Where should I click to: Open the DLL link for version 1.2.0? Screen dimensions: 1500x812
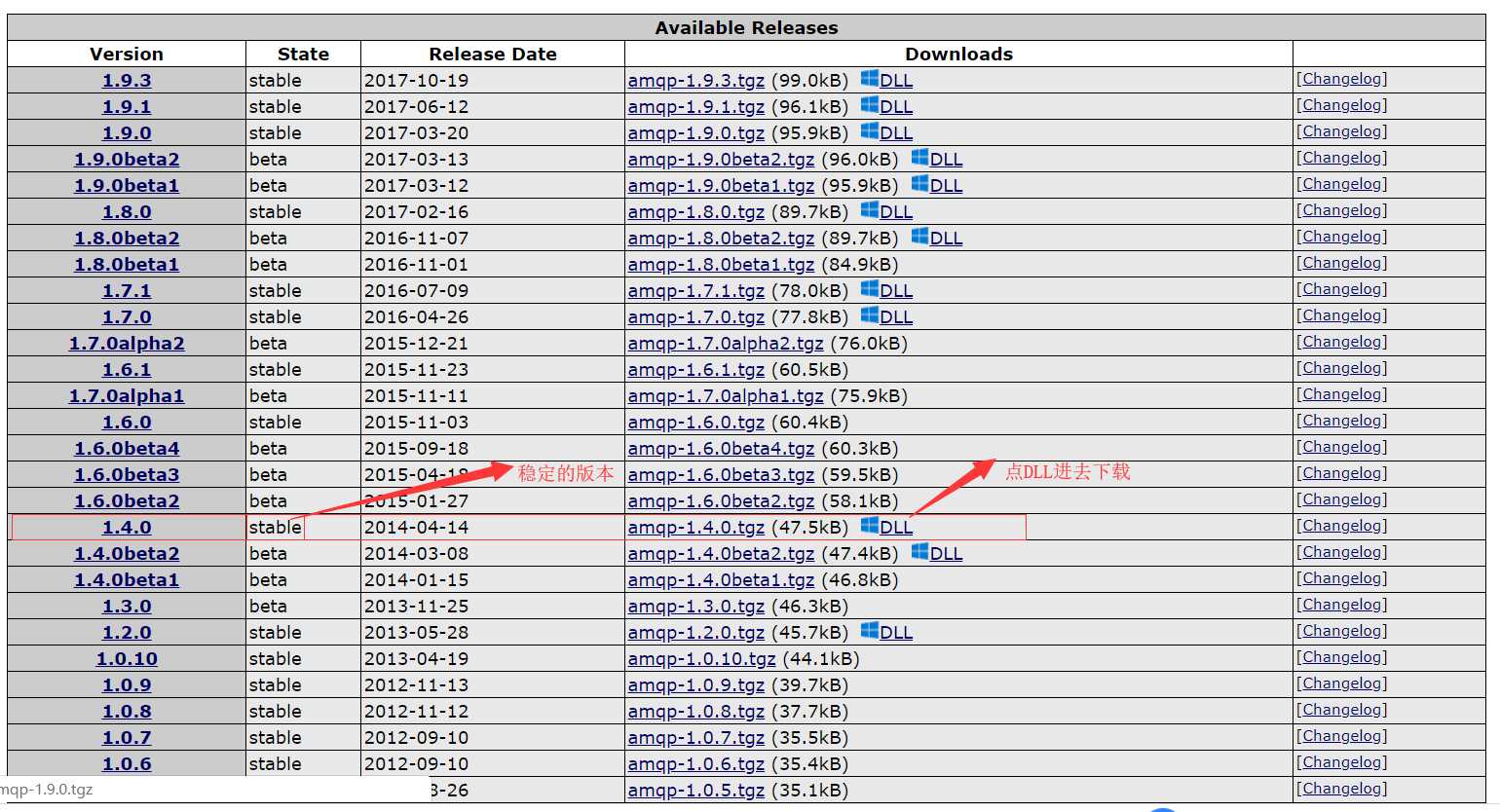896,633
